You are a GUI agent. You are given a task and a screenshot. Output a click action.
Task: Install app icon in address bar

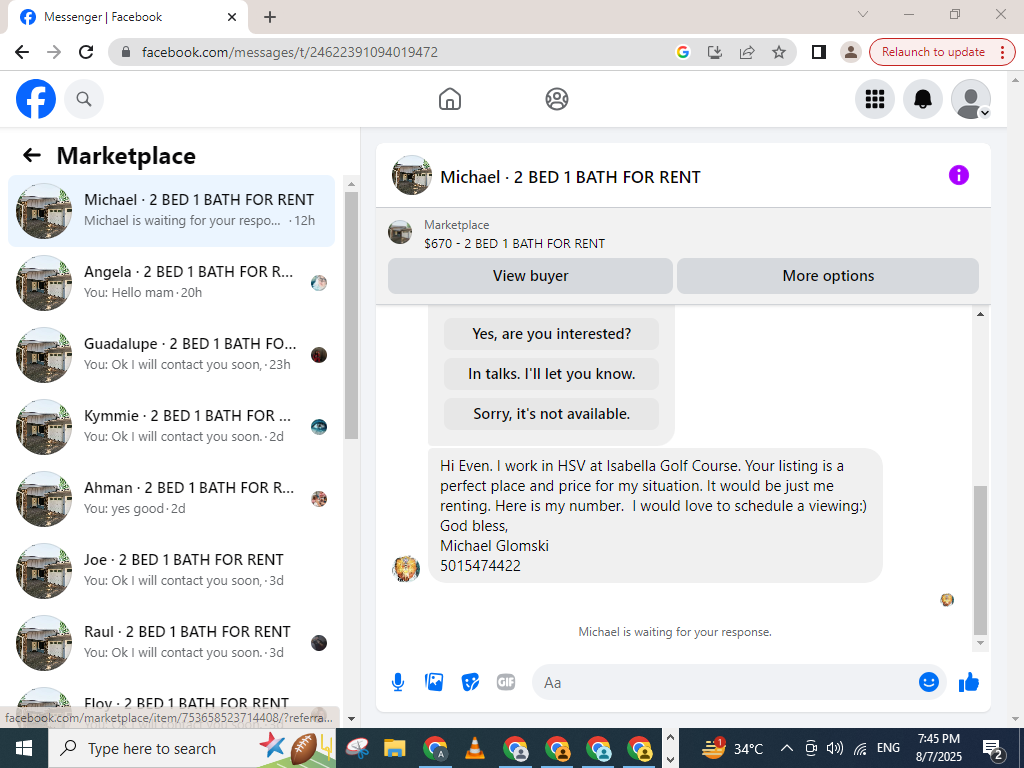click(x=715, y=52)
